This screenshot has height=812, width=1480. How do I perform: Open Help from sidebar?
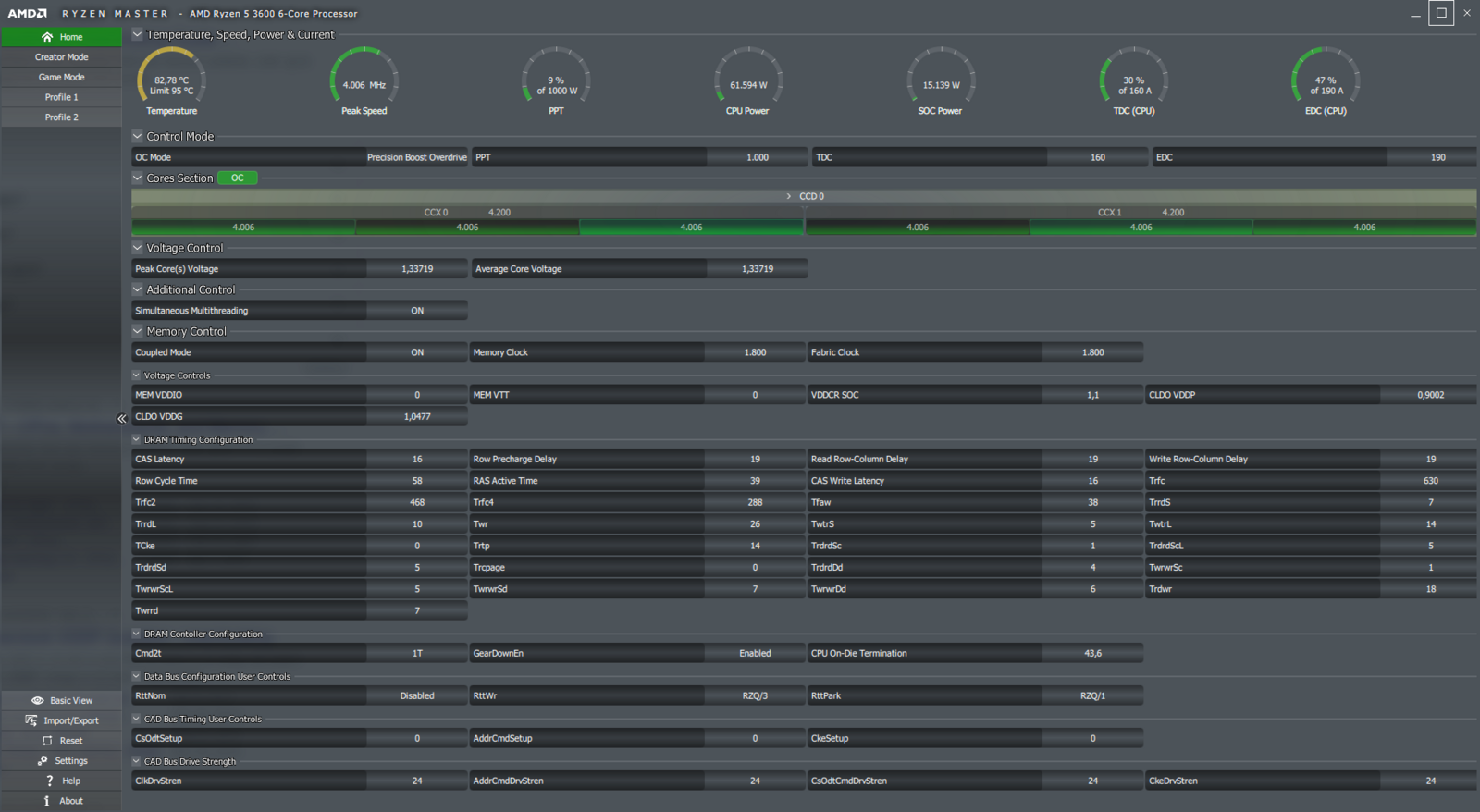point(61,781)
